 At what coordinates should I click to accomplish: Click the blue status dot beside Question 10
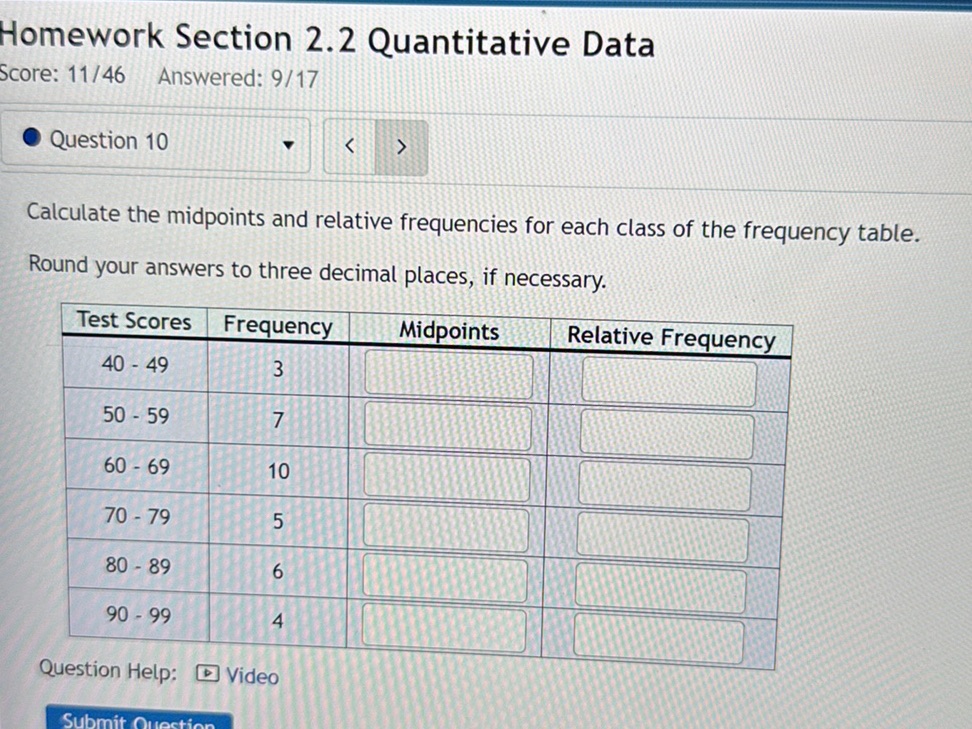33,138
